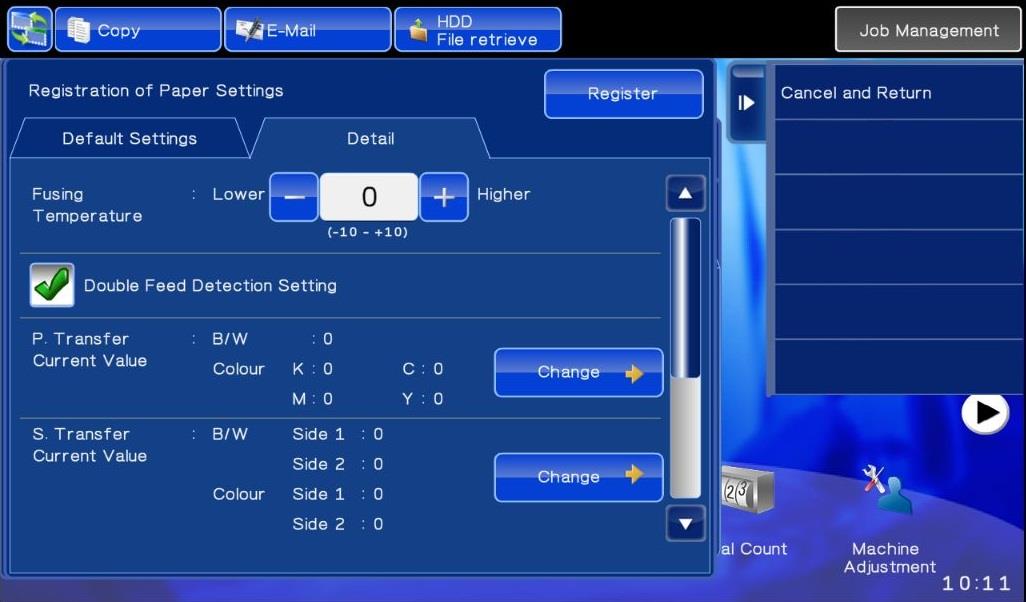Viewport: 1026px width, 602px height.
Task: Click the round next-page arrow button
Action: pyautogui.click(x=985, y=413)
